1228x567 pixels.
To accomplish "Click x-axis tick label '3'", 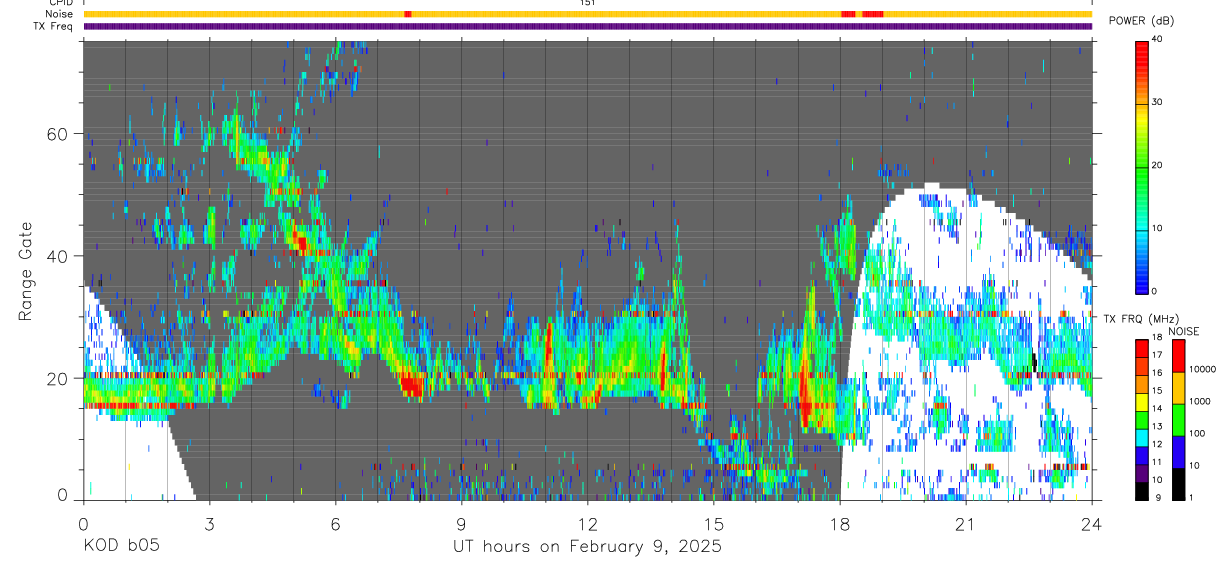I will (x=210, y=523).
